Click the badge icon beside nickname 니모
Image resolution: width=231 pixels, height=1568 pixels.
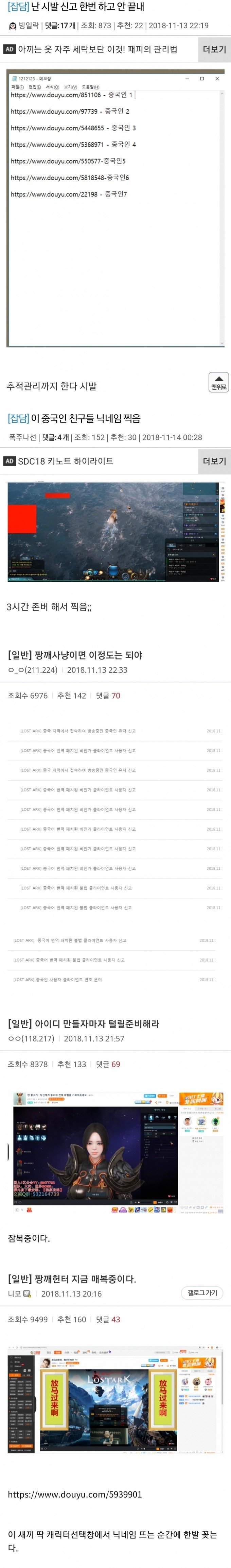28,1294
